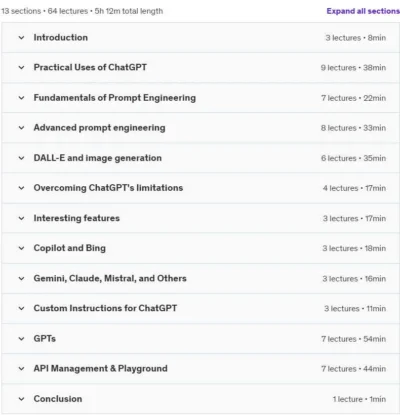Expand the Copilot and Bing chevron

21,248
